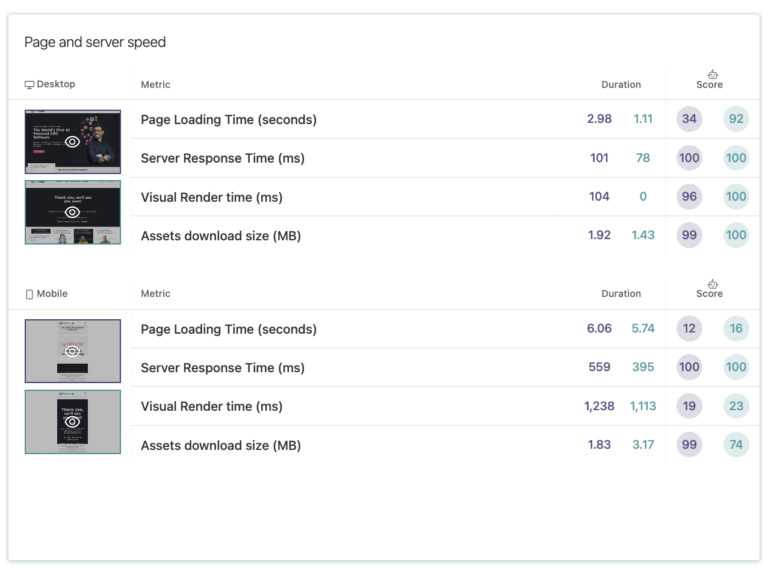This screenshot has height=571, width=768.
Task: Click the 559 mobile response value
Action: click(599, 367)
